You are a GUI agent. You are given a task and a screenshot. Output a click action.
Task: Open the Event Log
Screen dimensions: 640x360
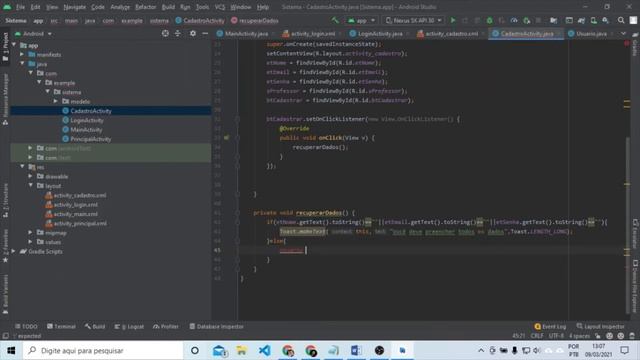550,326
